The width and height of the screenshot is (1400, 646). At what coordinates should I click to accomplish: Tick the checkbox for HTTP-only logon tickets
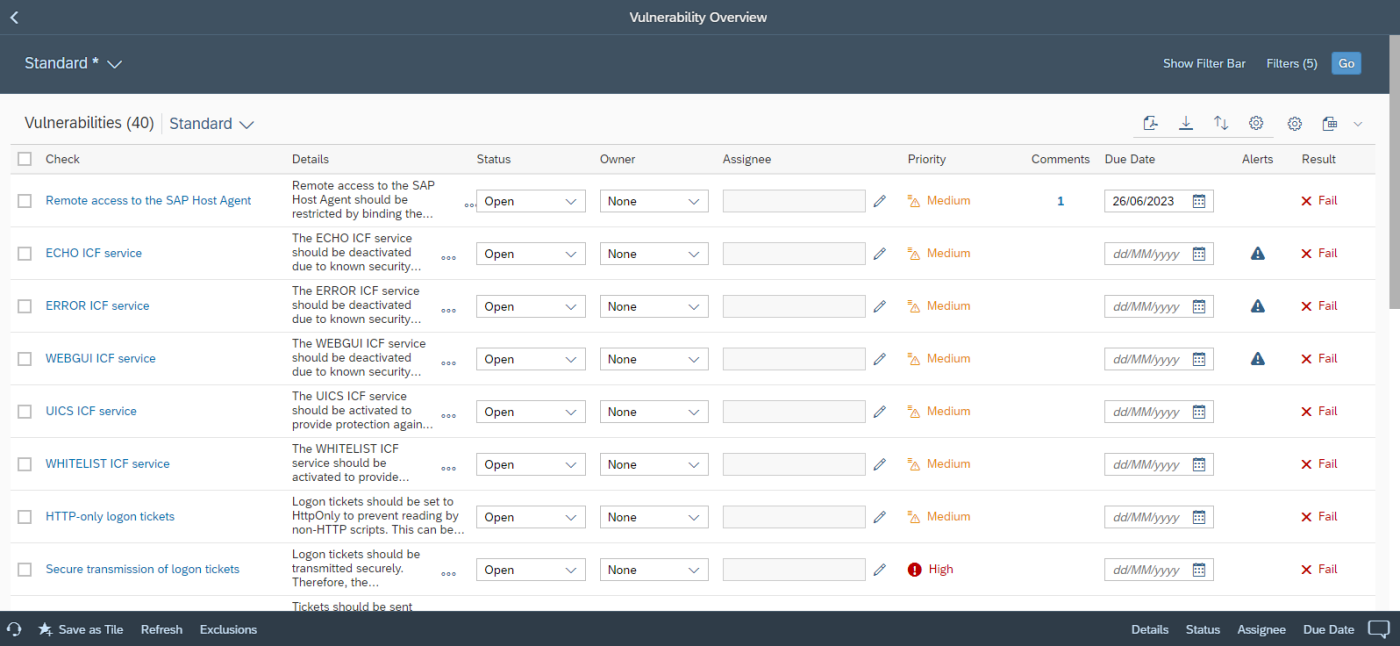pyautogui.click(x=25, y=516)
